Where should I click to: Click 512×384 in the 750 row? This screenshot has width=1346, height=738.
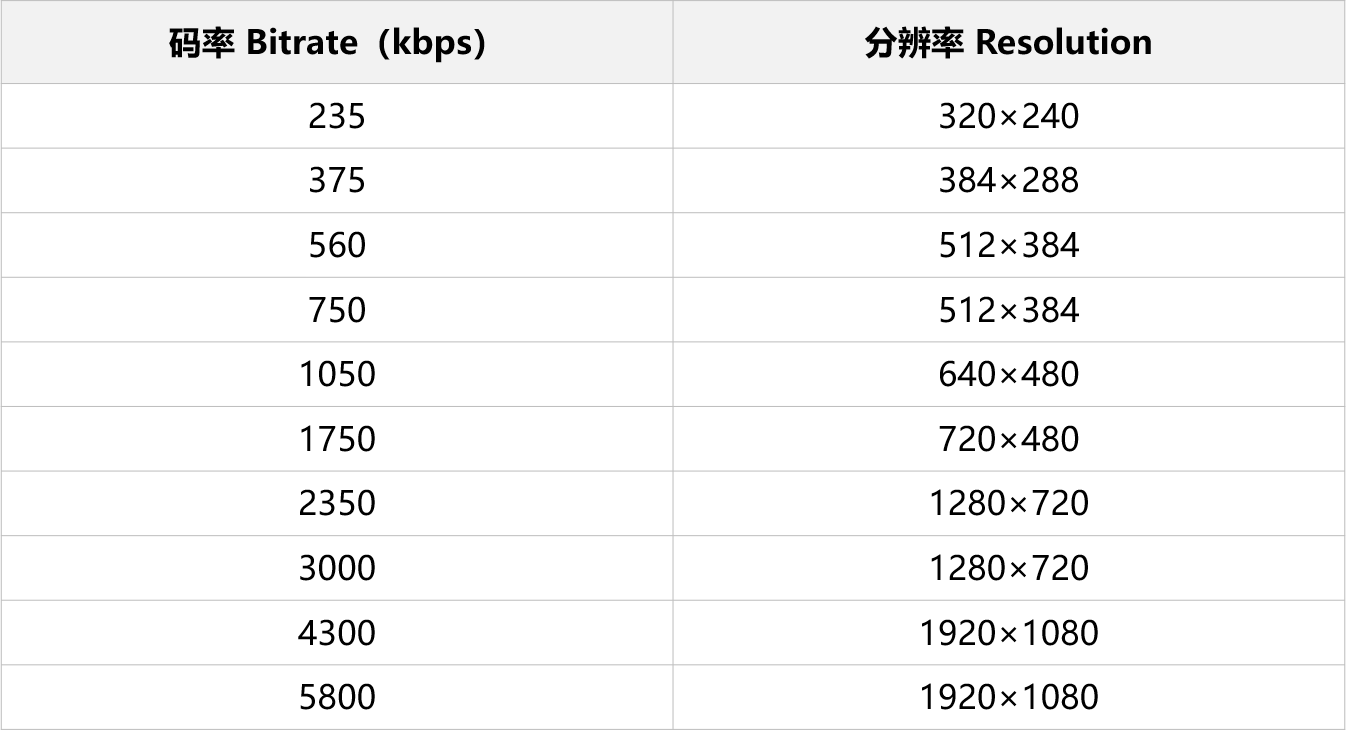1008,310
